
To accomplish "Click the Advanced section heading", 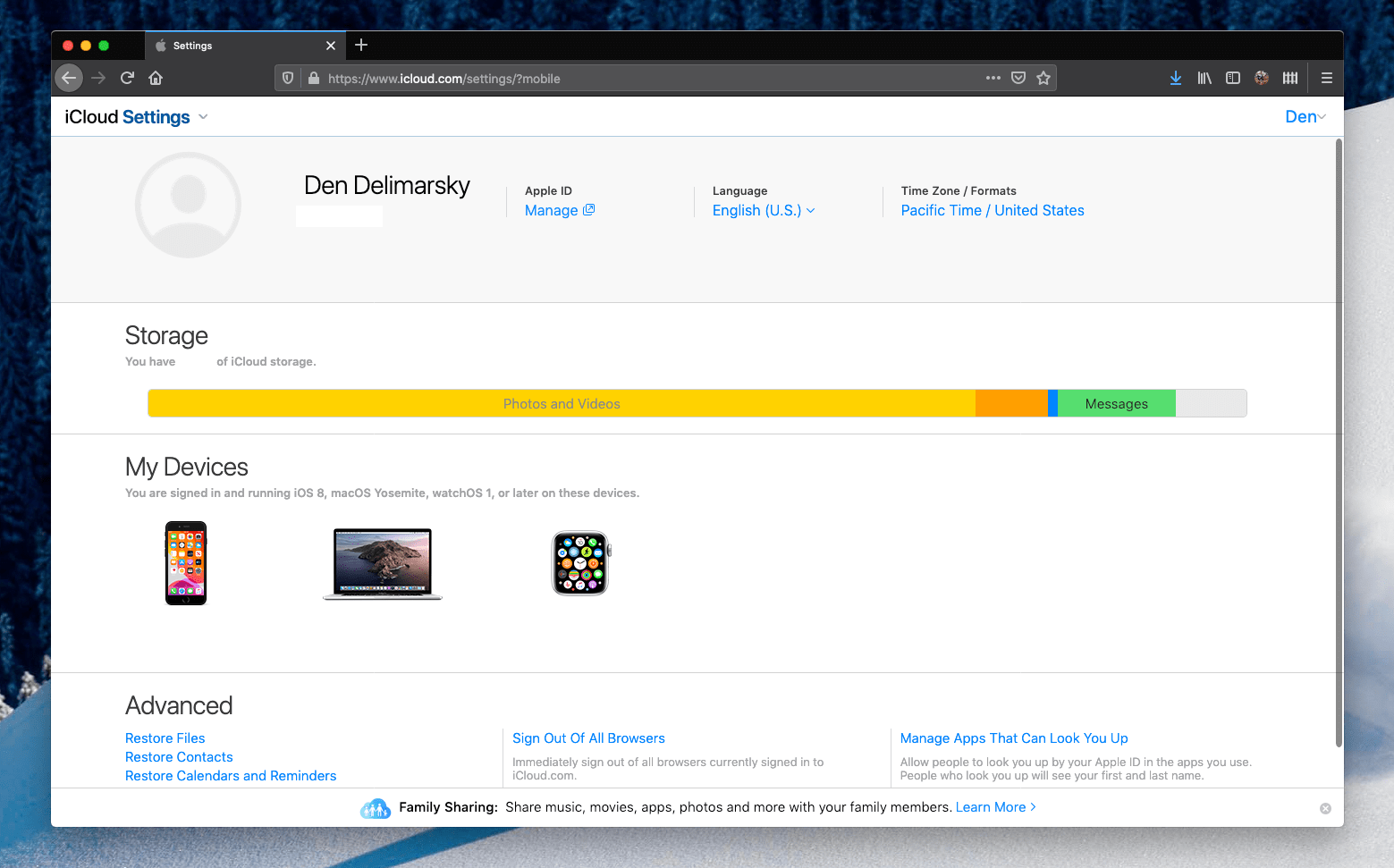I will pyautogui.click(x=179, y=705).
